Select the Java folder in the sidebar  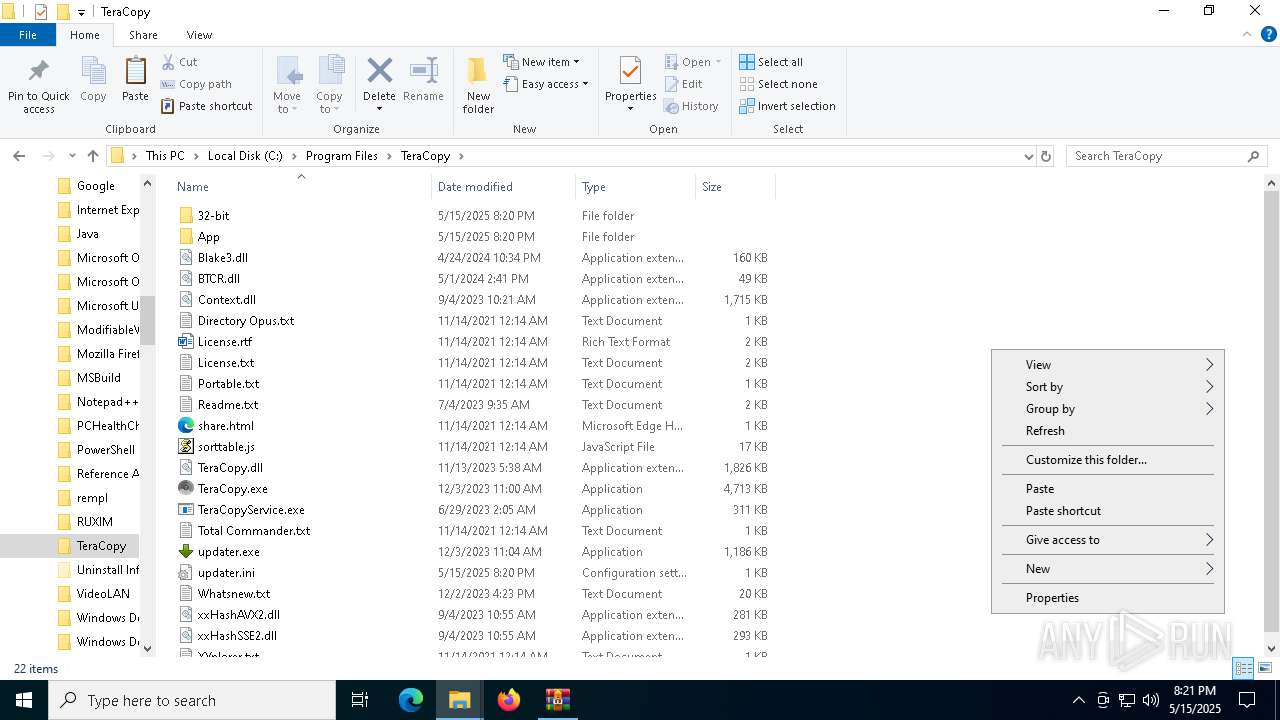(x=87, y=234)
